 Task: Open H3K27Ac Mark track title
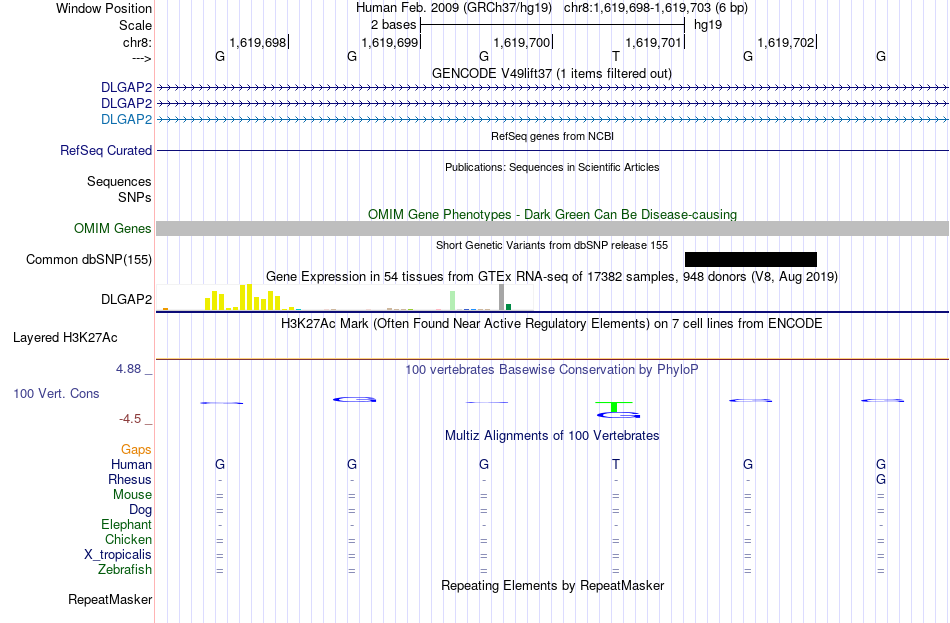(551, 324)
